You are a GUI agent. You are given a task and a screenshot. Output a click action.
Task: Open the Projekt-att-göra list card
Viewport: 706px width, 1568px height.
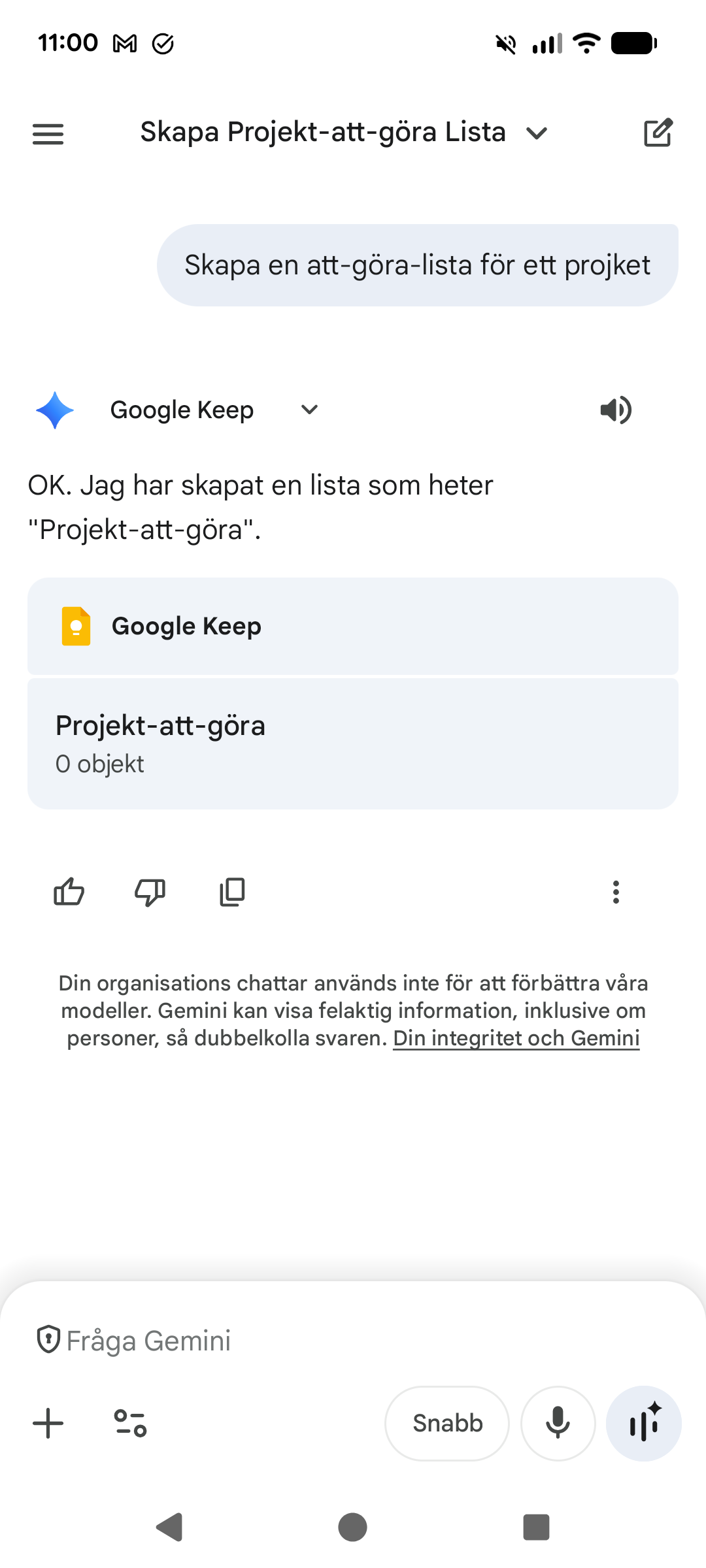pyautogui.click(x=353, y=743)
